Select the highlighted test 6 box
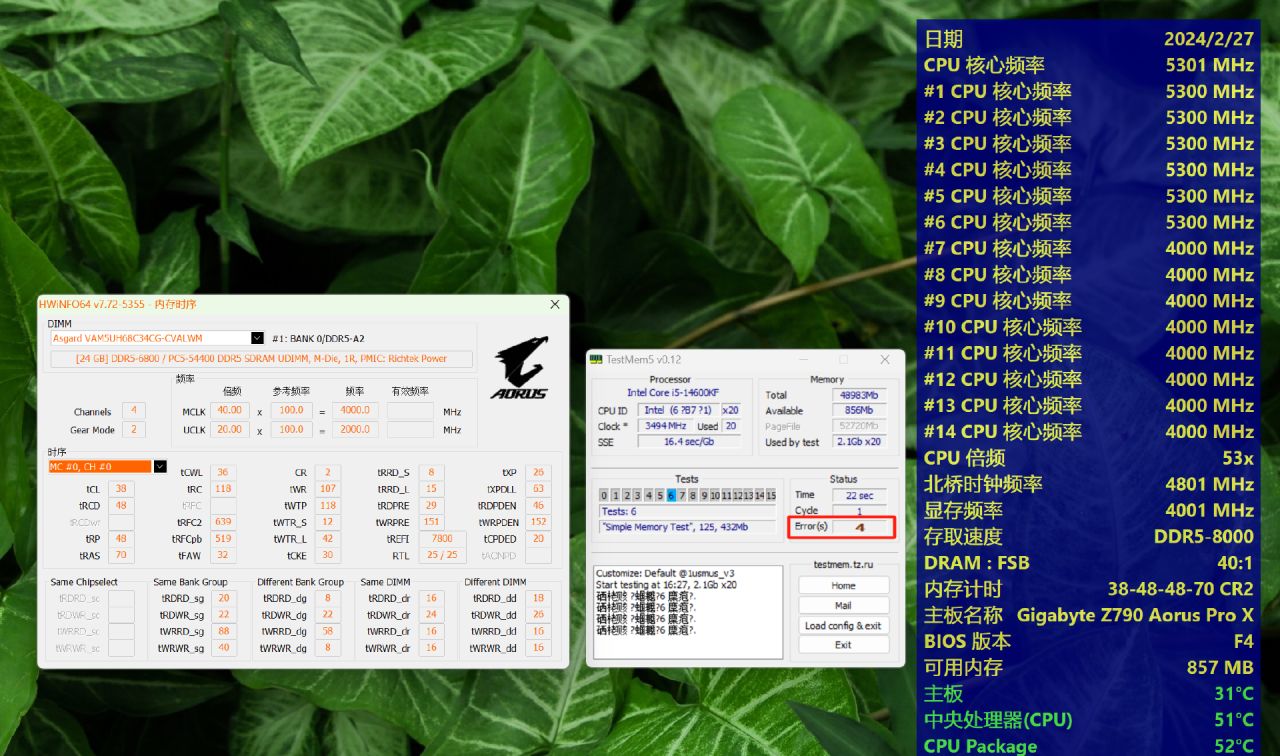The width and height of the screenshot is (1280, 756). 671,495
